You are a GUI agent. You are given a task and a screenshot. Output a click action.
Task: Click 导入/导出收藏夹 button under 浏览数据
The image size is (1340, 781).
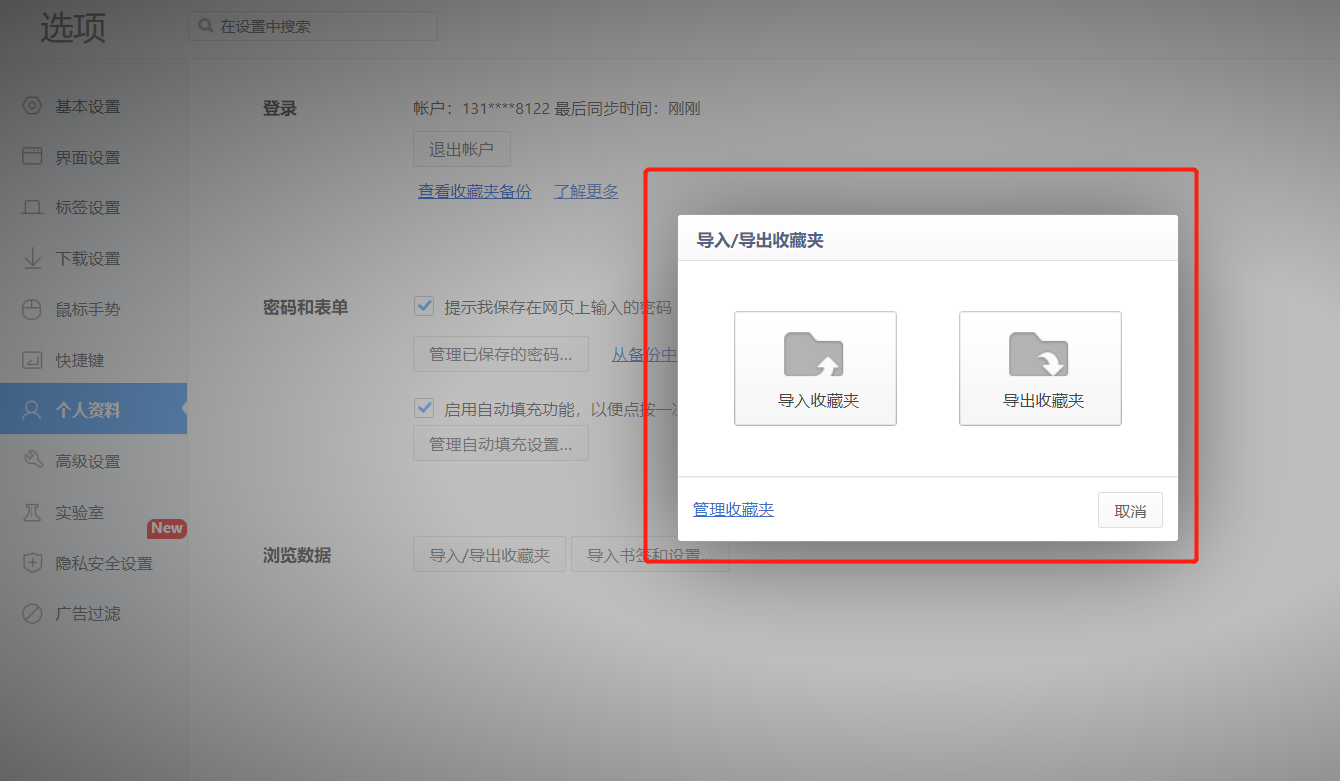pos(489,554)
